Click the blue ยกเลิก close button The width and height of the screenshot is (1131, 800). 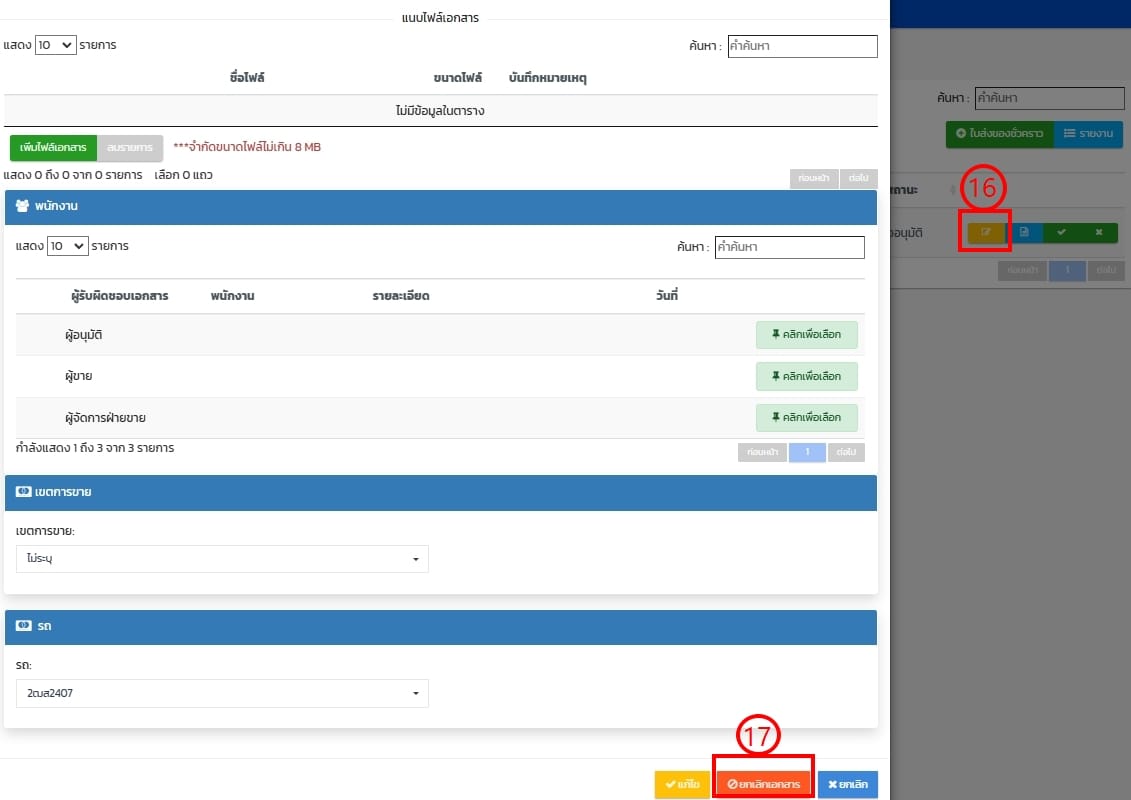pos(847,784)
